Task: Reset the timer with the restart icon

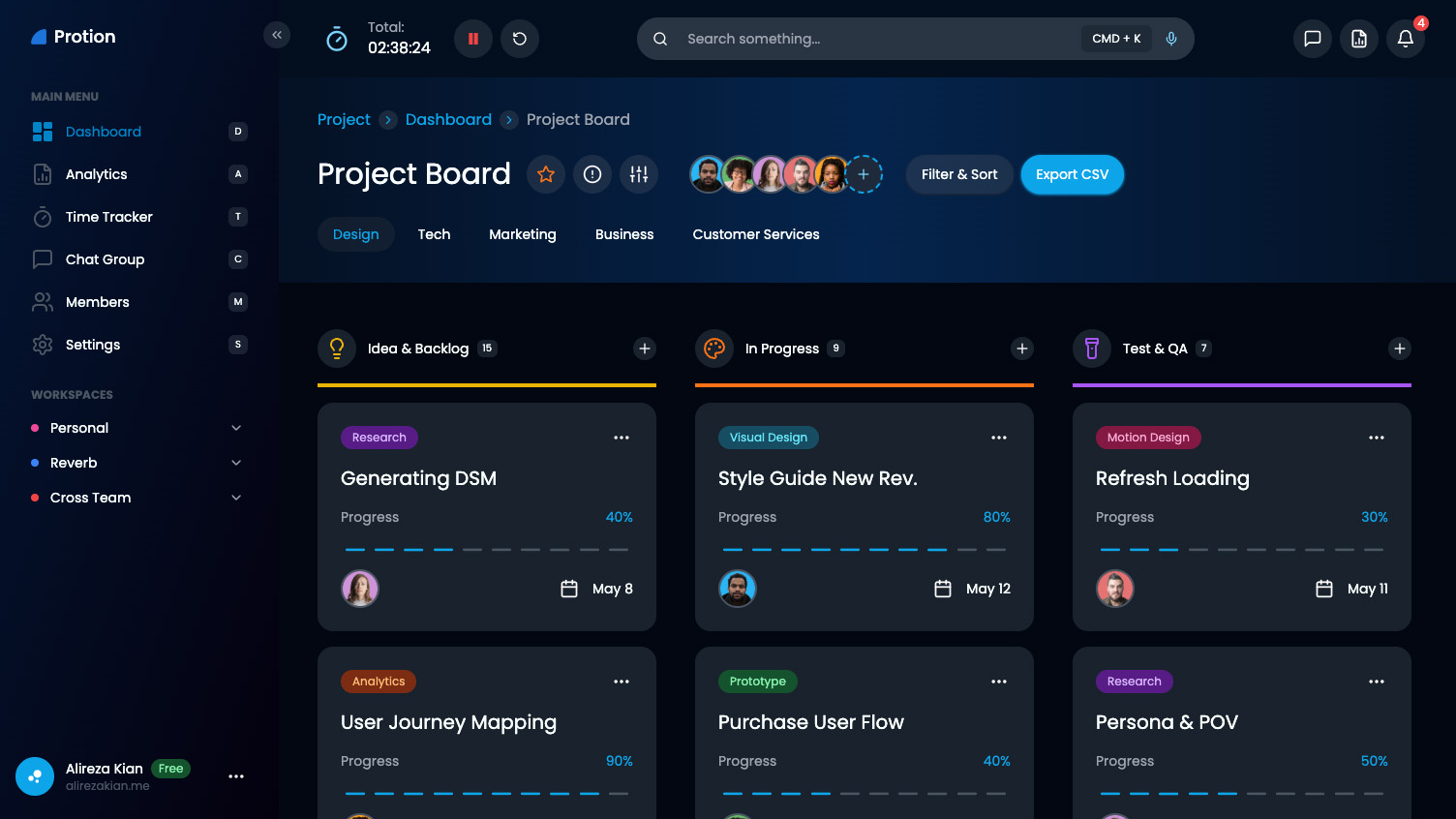Action: 520,39
